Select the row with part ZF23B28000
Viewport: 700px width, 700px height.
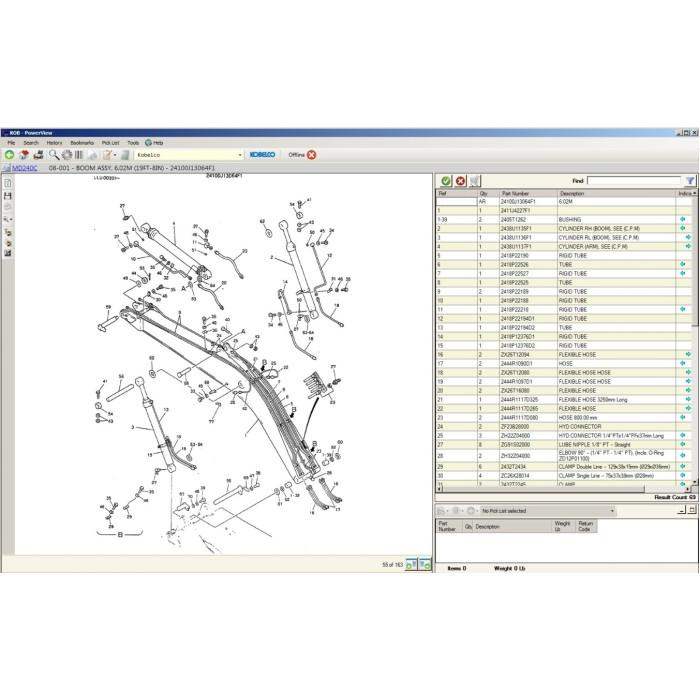tap(564, 426)
